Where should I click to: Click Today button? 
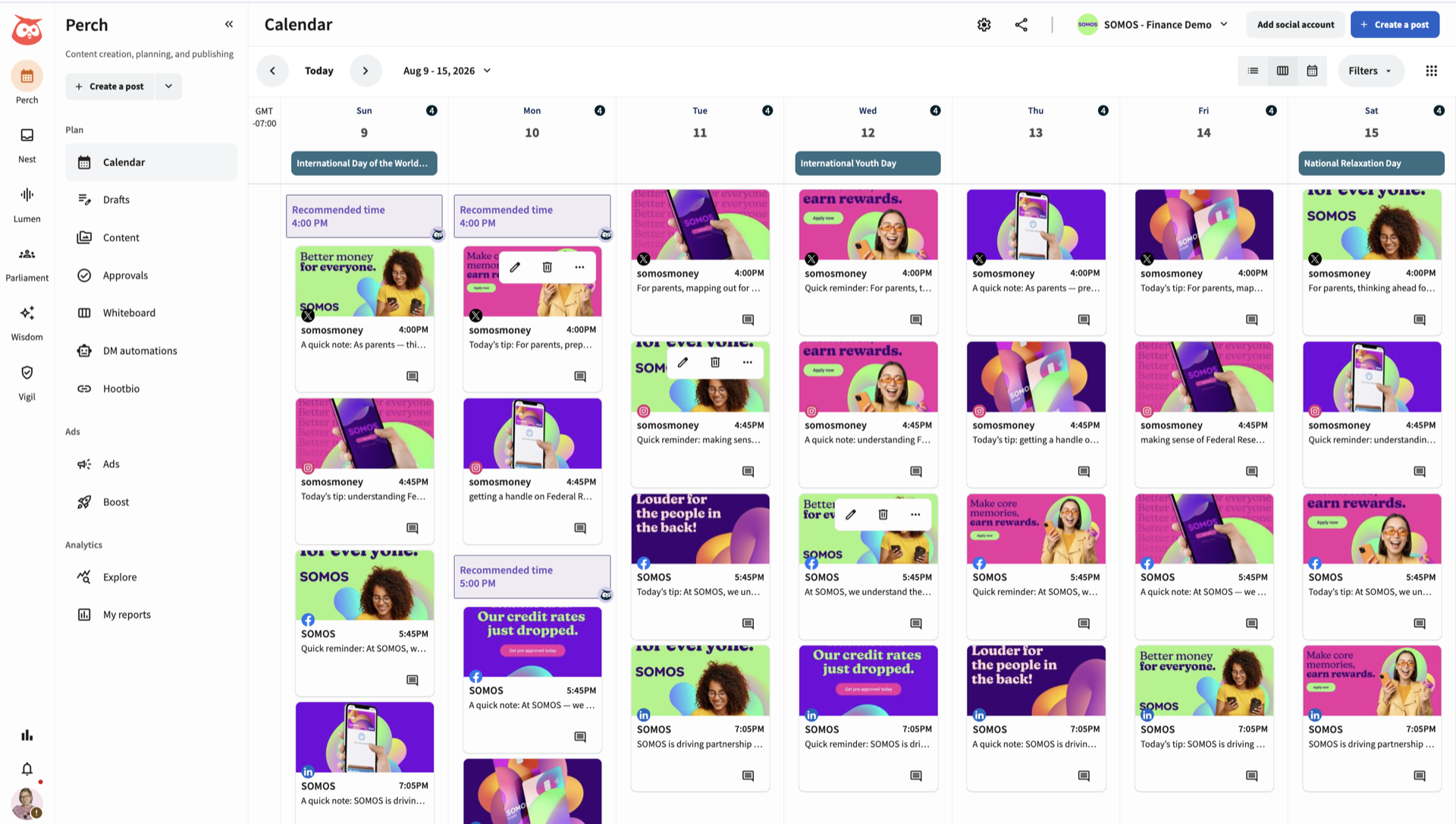(x=318, y=71)
